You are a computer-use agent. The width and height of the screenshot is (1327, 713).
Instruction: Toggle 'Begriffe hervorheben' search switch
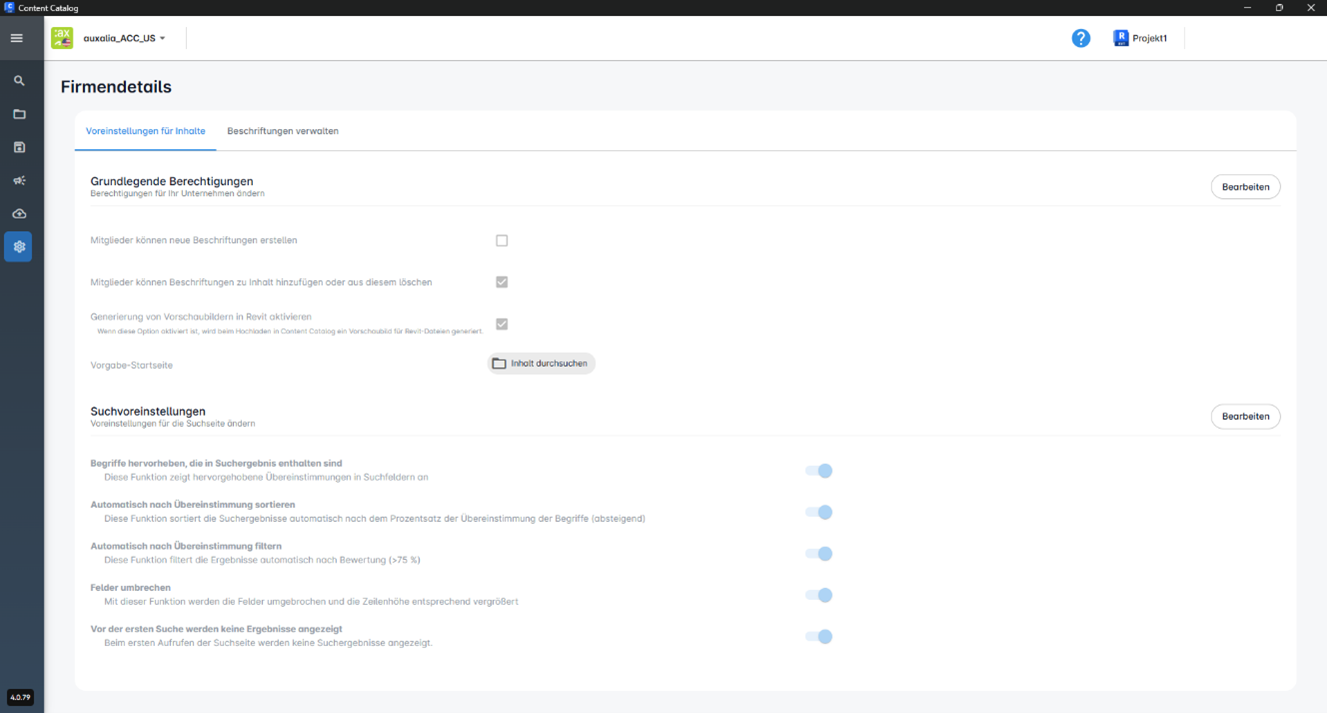click(819, 471)
